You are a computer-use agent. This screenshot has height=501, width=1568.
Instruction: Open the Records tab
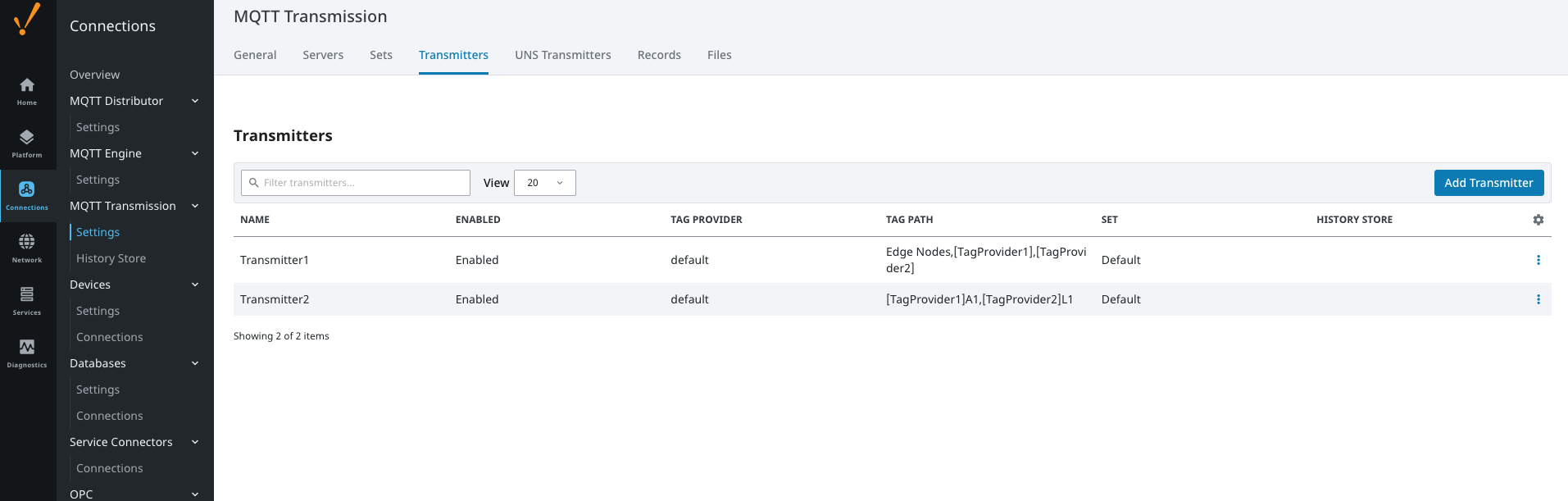pos(659,55)
